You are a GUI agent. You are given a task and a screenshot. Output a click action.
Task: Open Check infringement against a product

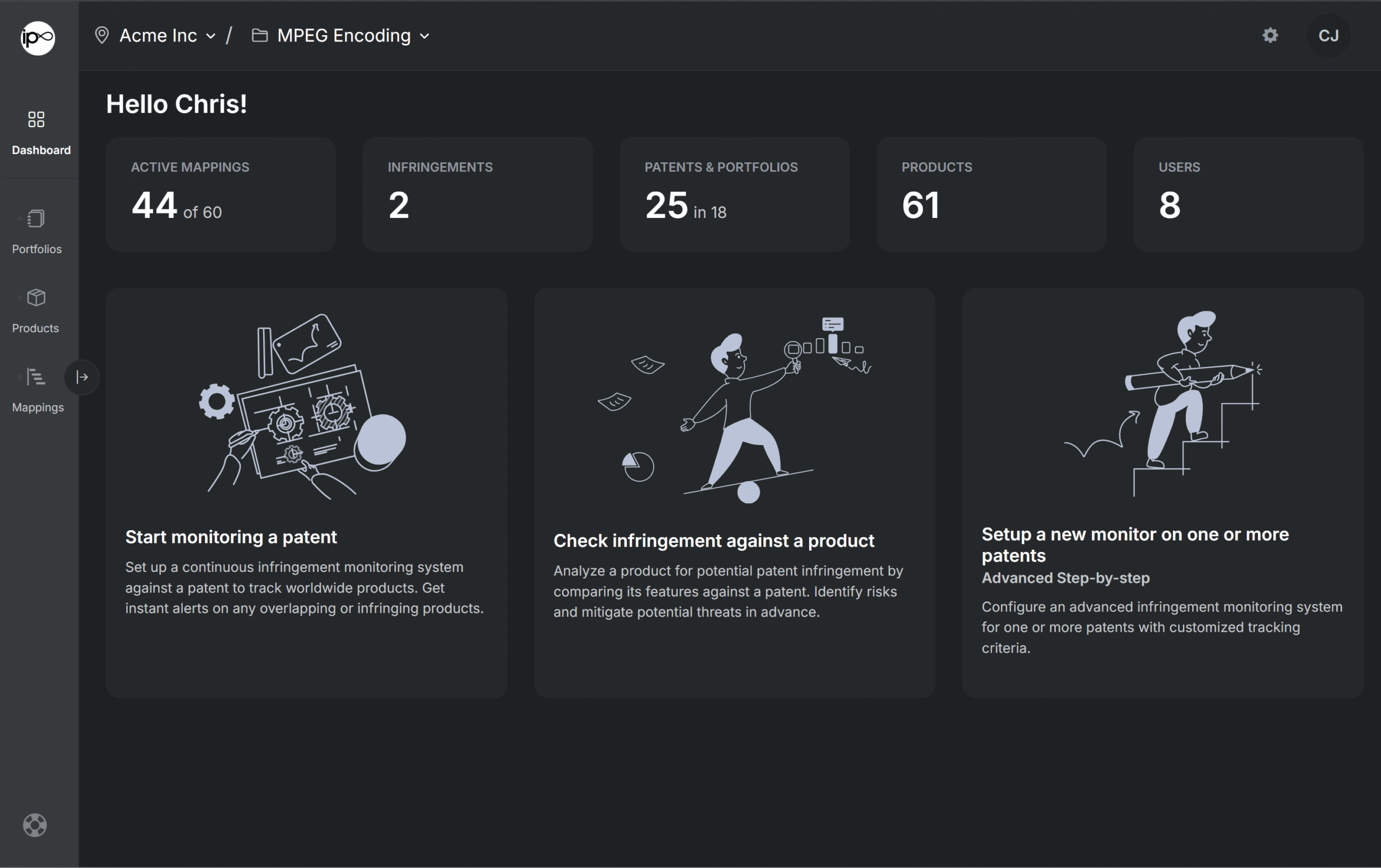735,494
